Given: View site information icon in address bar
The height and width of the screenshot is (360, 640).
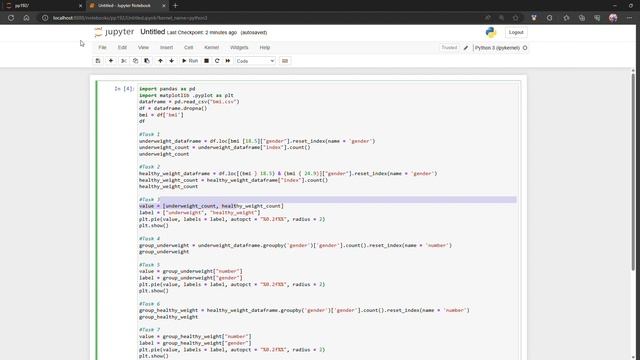Looking at the screenshot, I should coord(45,18).
